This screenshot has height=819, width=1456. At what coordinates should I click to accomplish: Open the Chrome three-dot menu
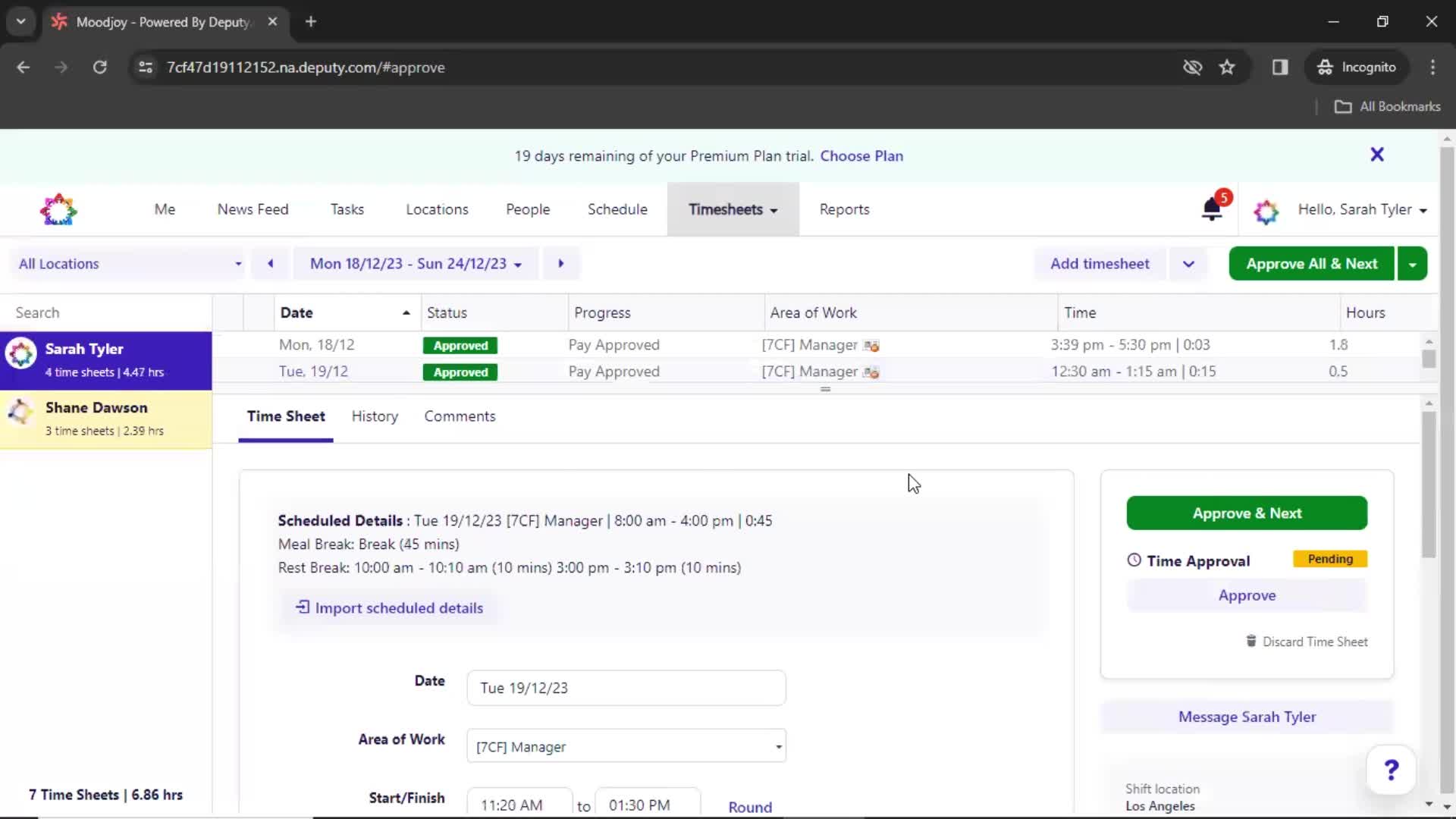pos(1432,67)
